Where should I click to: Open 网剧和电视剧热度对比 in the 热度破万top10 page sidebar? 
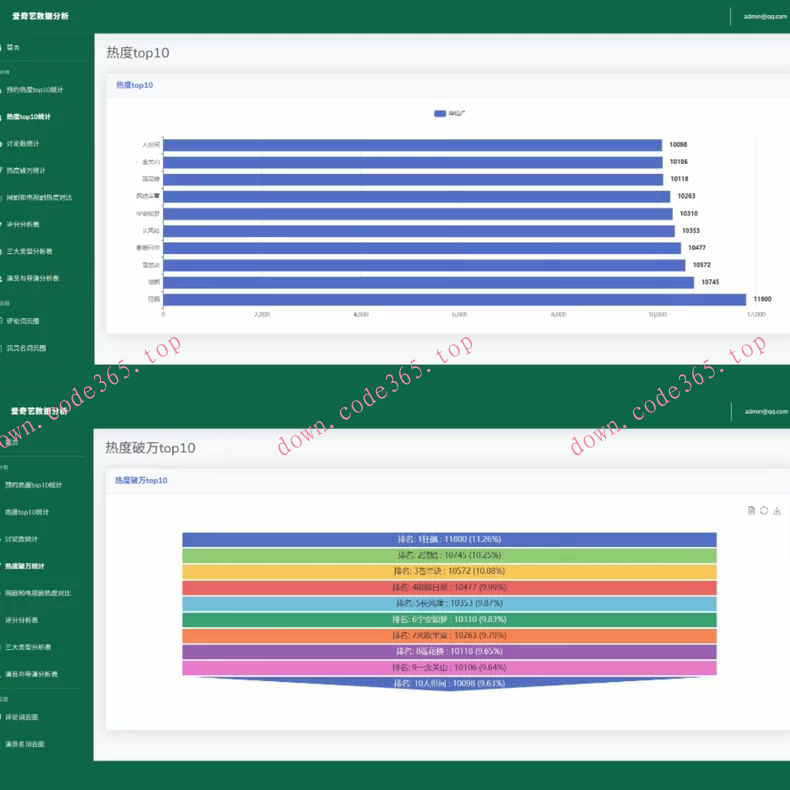pos(38,593)
